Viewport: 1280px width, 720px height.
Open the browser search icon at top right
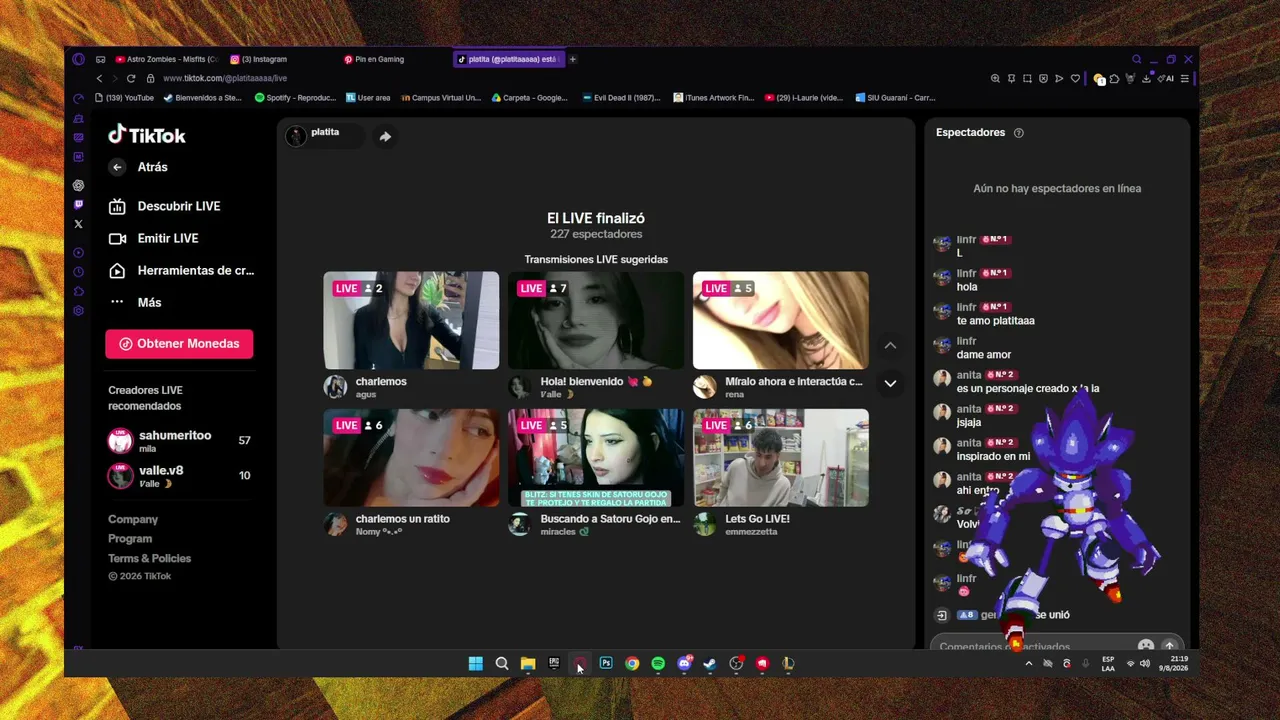point(1136,59)
